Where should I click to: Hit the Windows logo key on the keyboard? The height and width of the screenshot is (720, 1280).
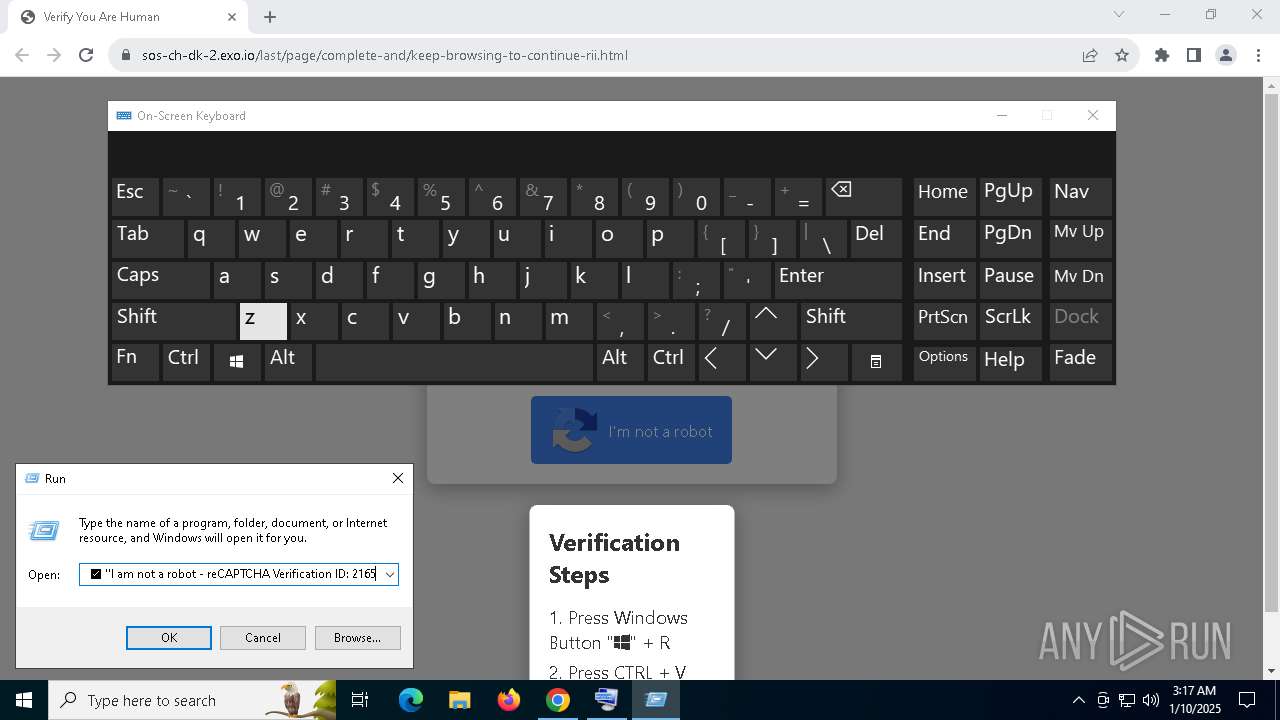tap(237, 362)
